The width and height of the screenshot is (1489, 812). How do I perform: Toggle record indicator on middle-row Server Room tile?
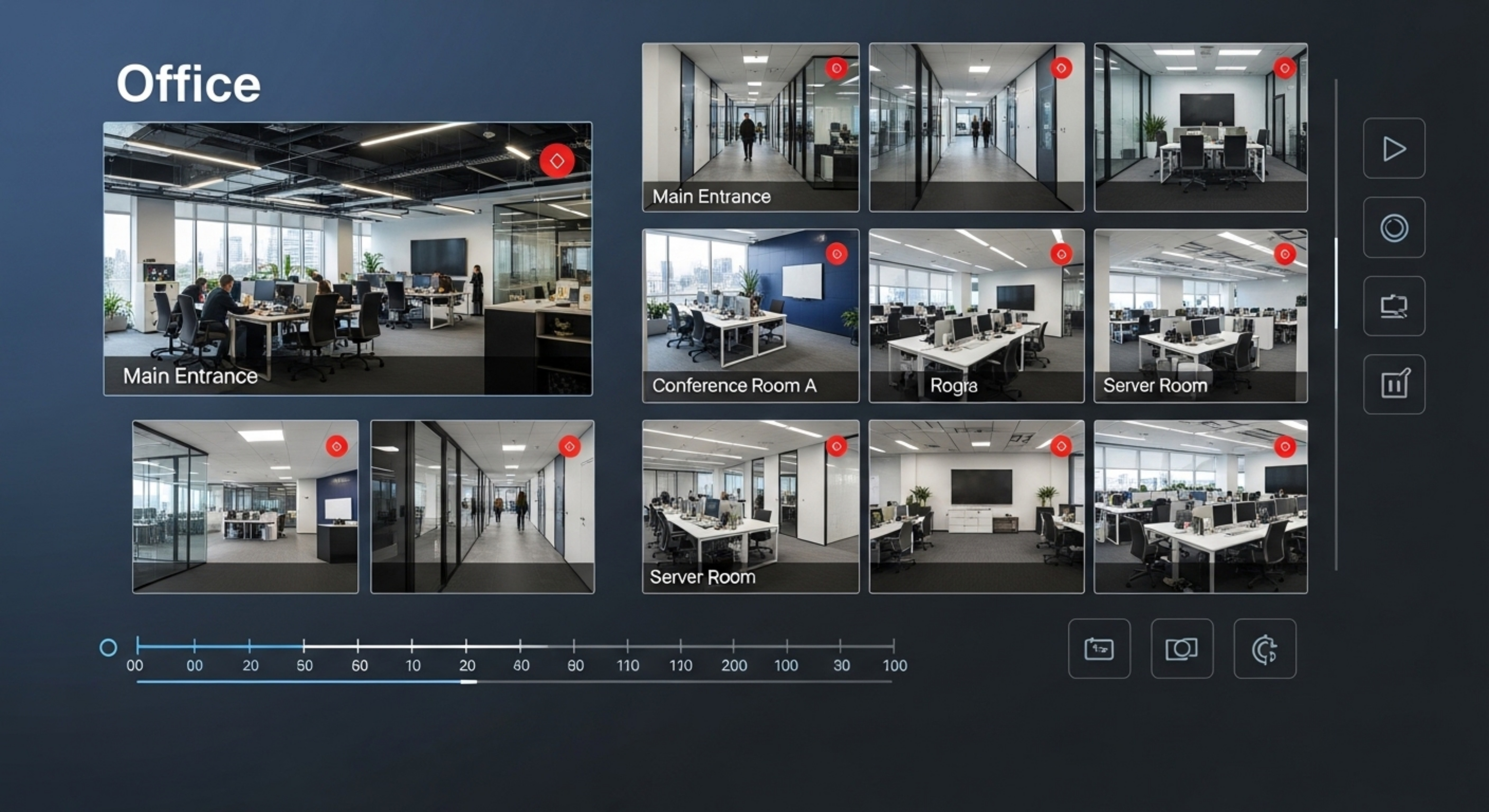click(1285, 254)
